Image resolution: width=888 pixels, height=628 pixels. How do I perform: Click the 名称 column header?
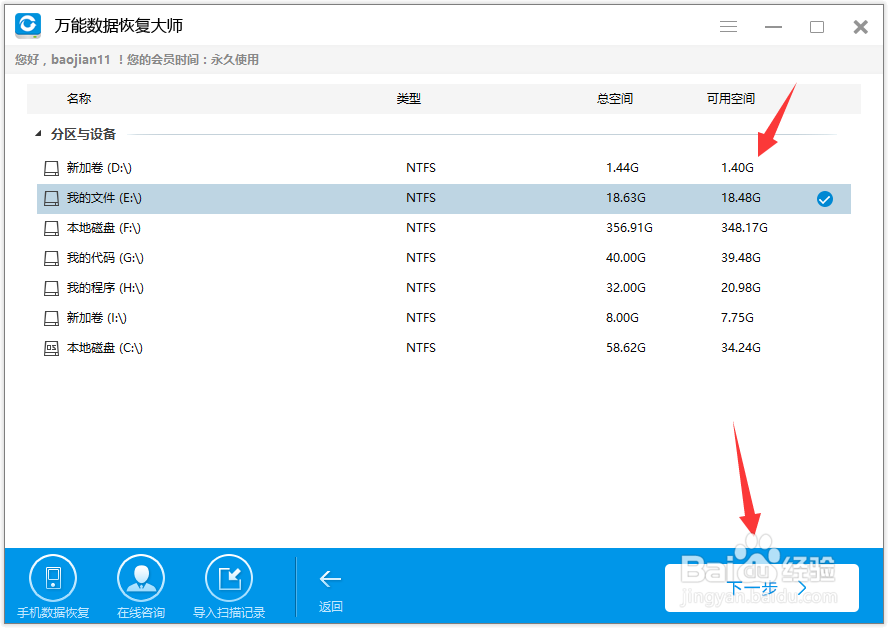[79, 98]
